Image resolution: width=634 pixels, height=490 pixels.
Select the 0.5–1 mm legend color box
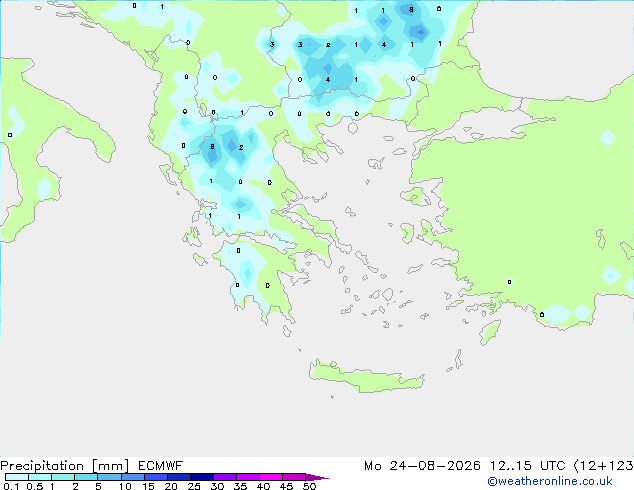tap(40, 477)
